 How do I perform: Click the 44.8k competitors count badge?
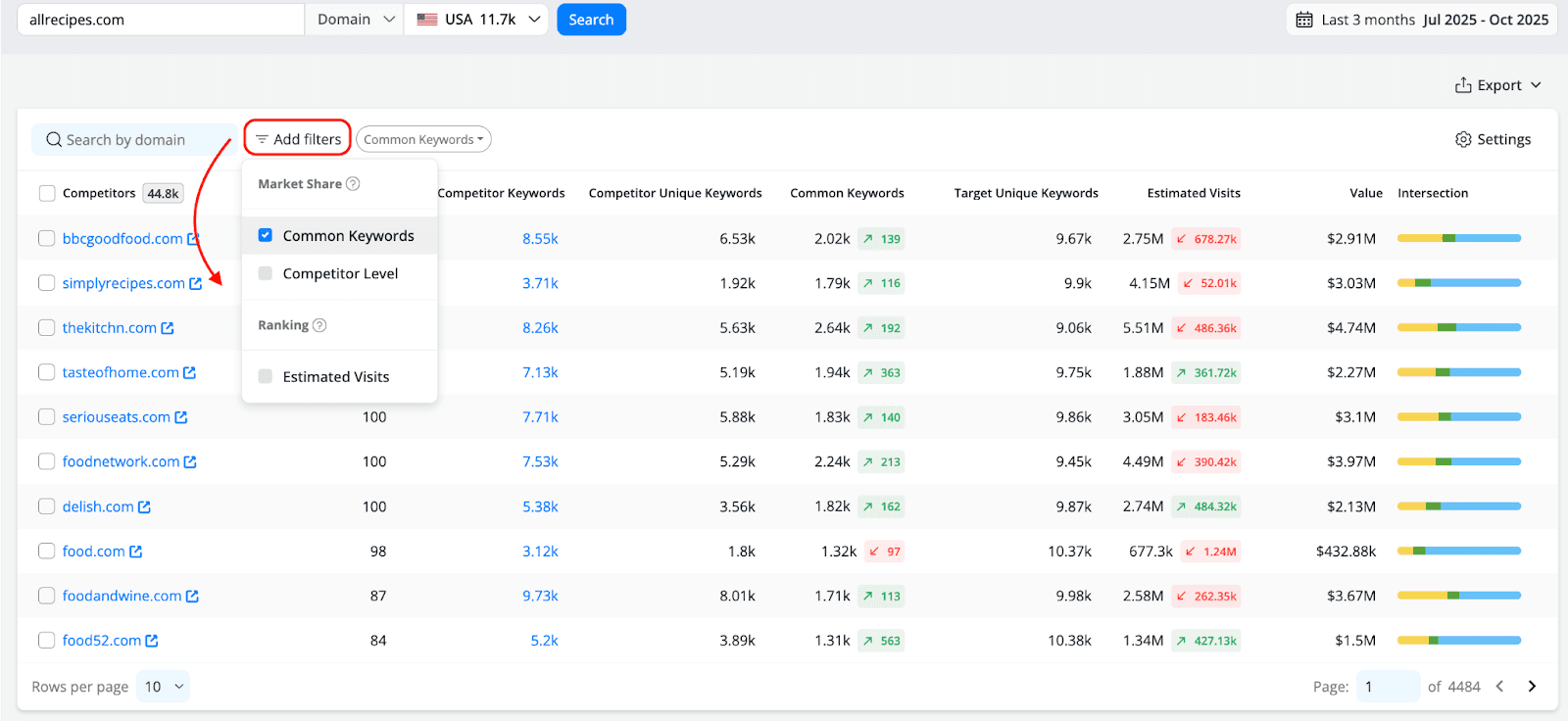tap(163, 193)
